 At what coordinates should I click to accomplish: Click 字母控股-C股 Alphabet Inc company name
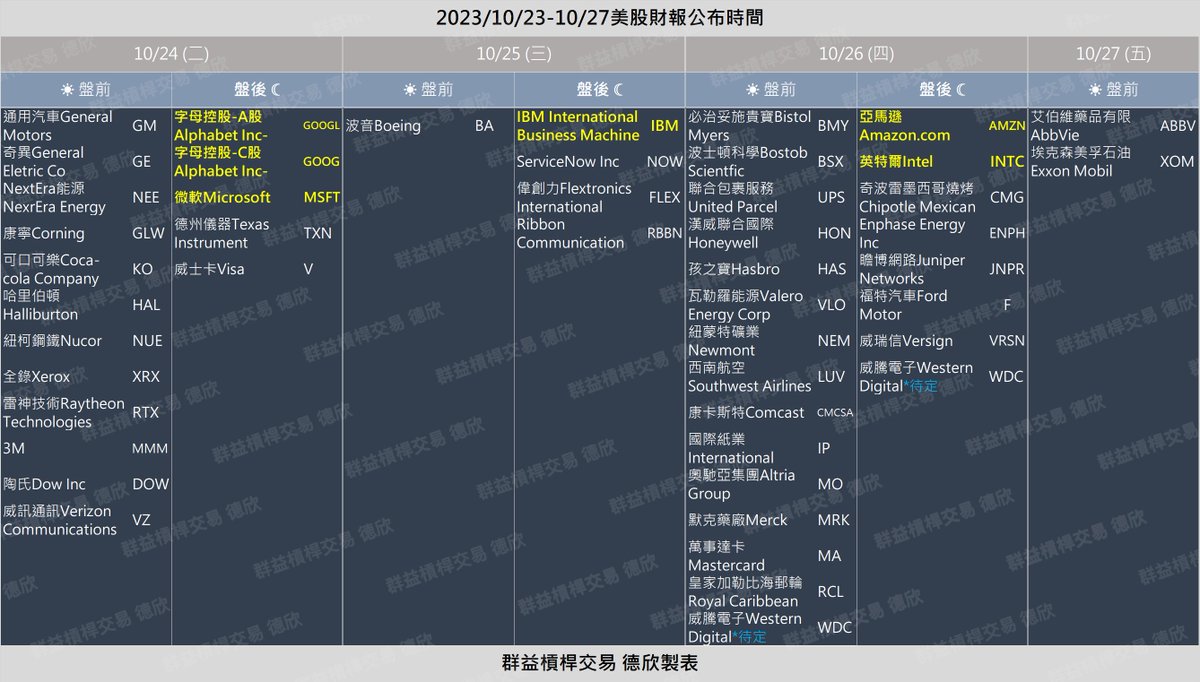220,162
